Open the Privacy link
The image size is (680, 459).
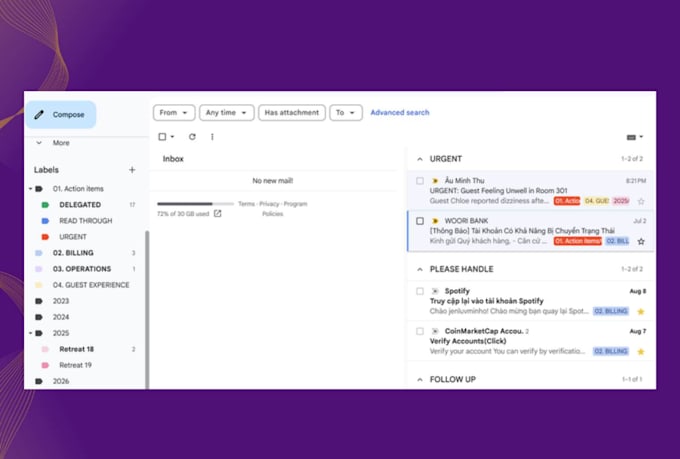269,204
